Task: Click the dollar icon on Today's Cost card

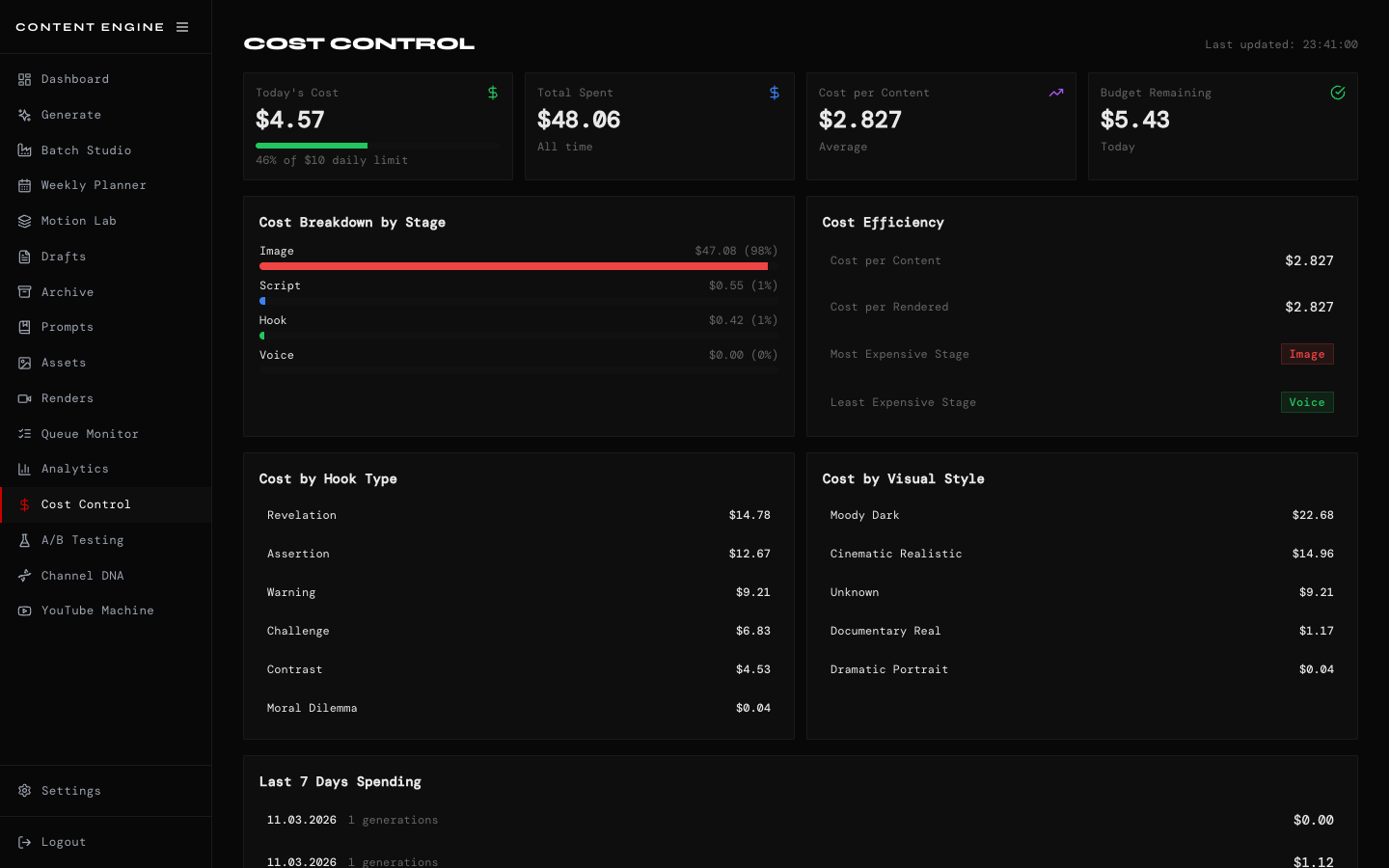Action: pyautogui.click(x=493, y=93)
